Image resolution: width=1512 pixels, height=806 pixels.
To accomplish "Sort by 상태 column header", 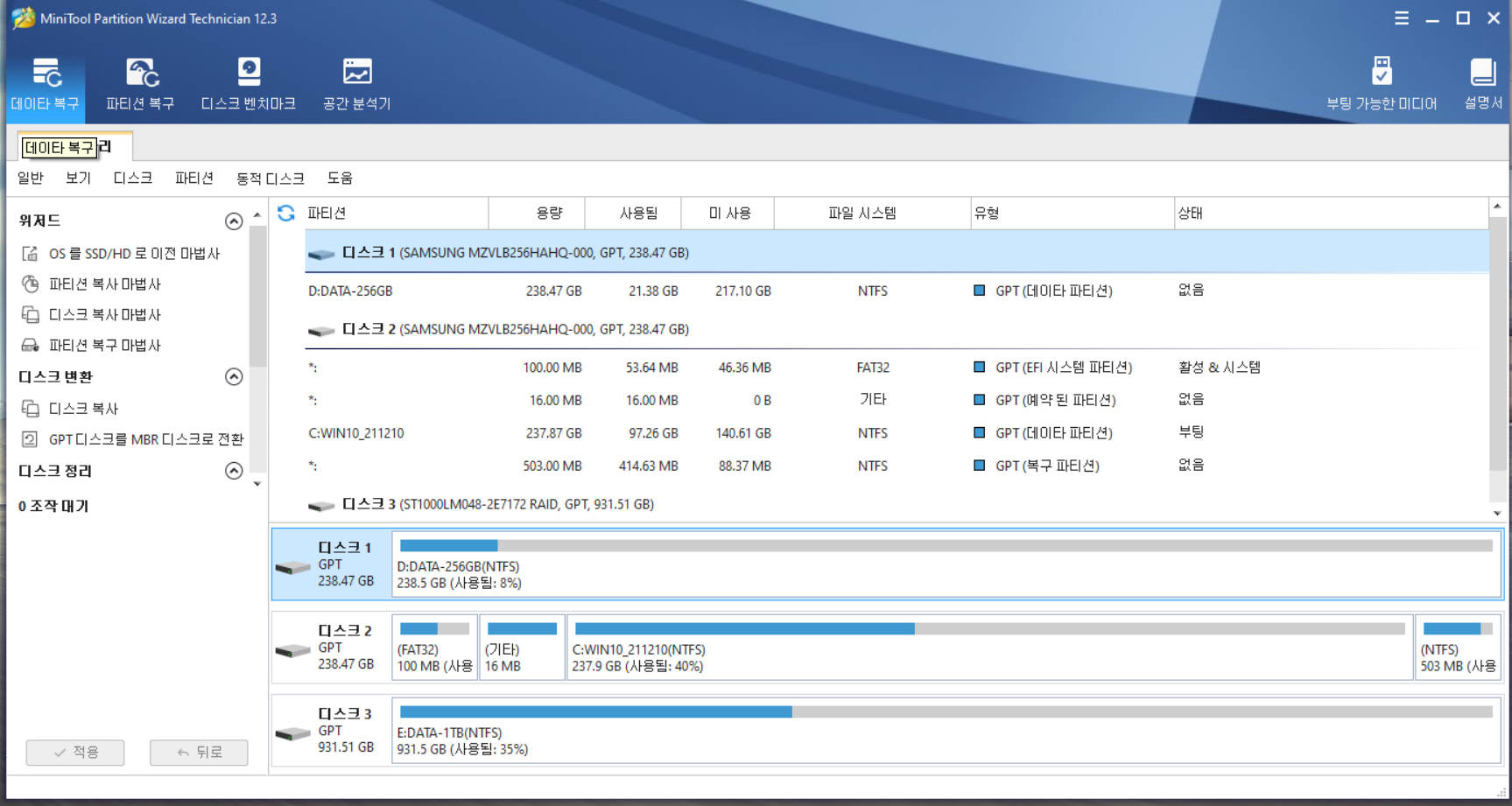I will pyautogui.click(x=1331, y=213).
